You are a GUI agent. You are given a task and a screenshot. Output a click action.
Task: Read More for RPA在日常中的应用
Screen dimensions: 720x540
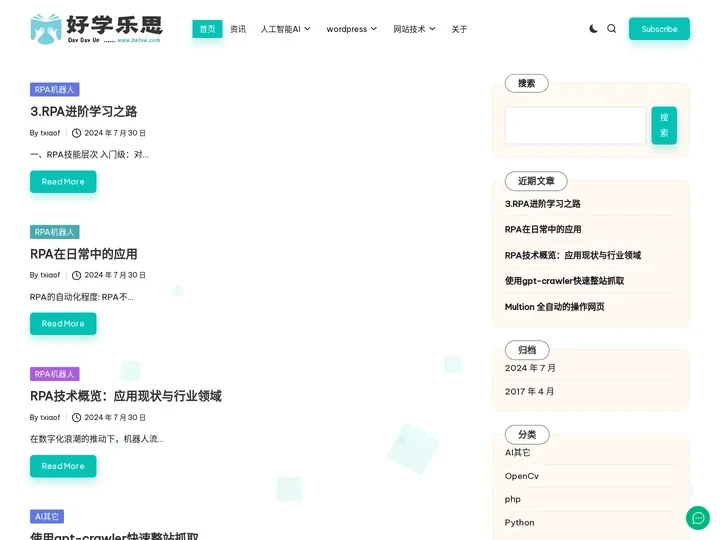click(63, 324)
